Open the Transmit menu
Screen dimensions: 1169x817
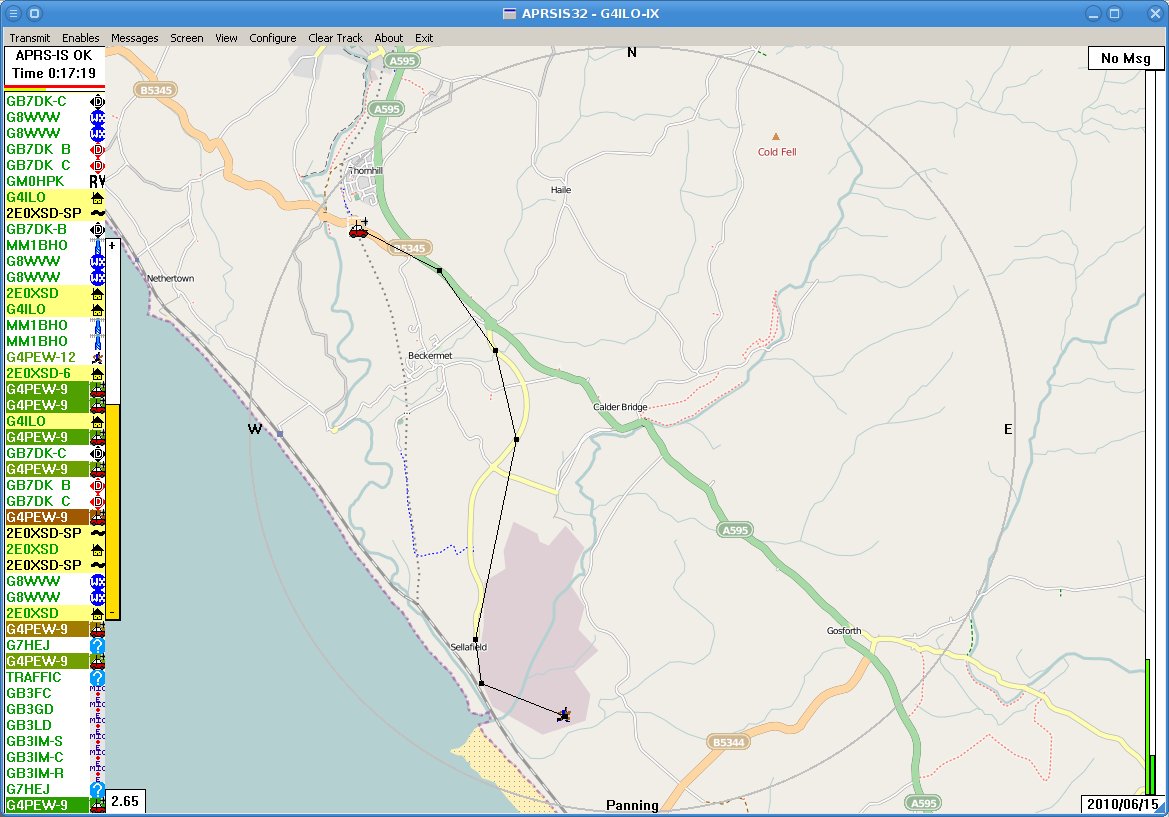point(29,38)
